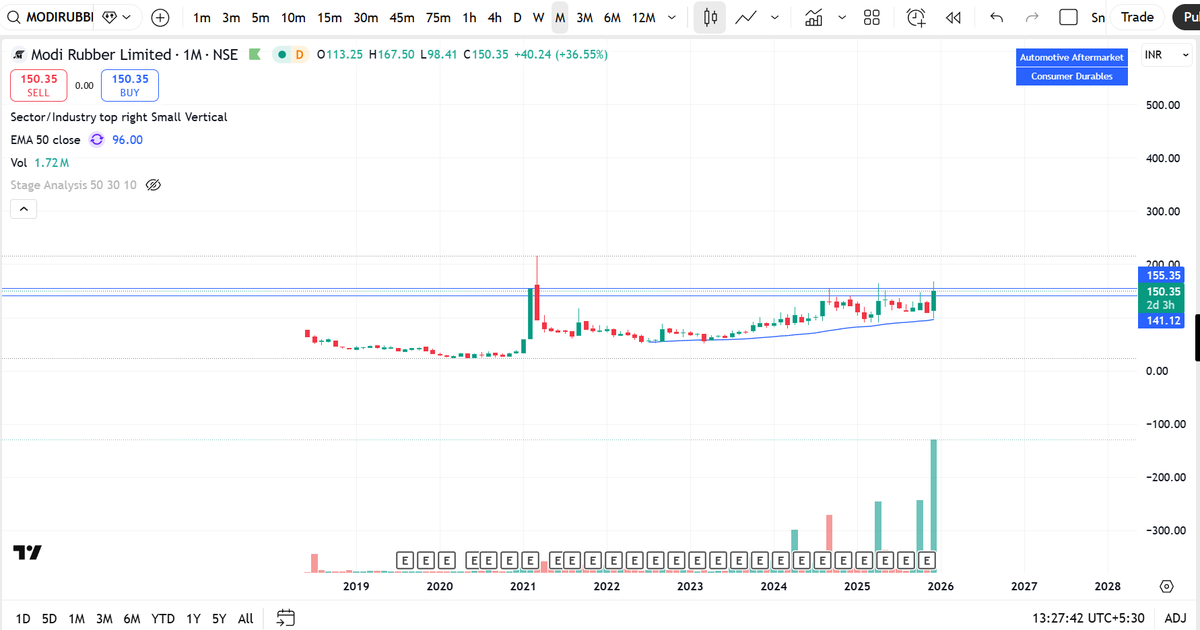
Task: Click the EMA value 96.00
Action: click(127, 140)
